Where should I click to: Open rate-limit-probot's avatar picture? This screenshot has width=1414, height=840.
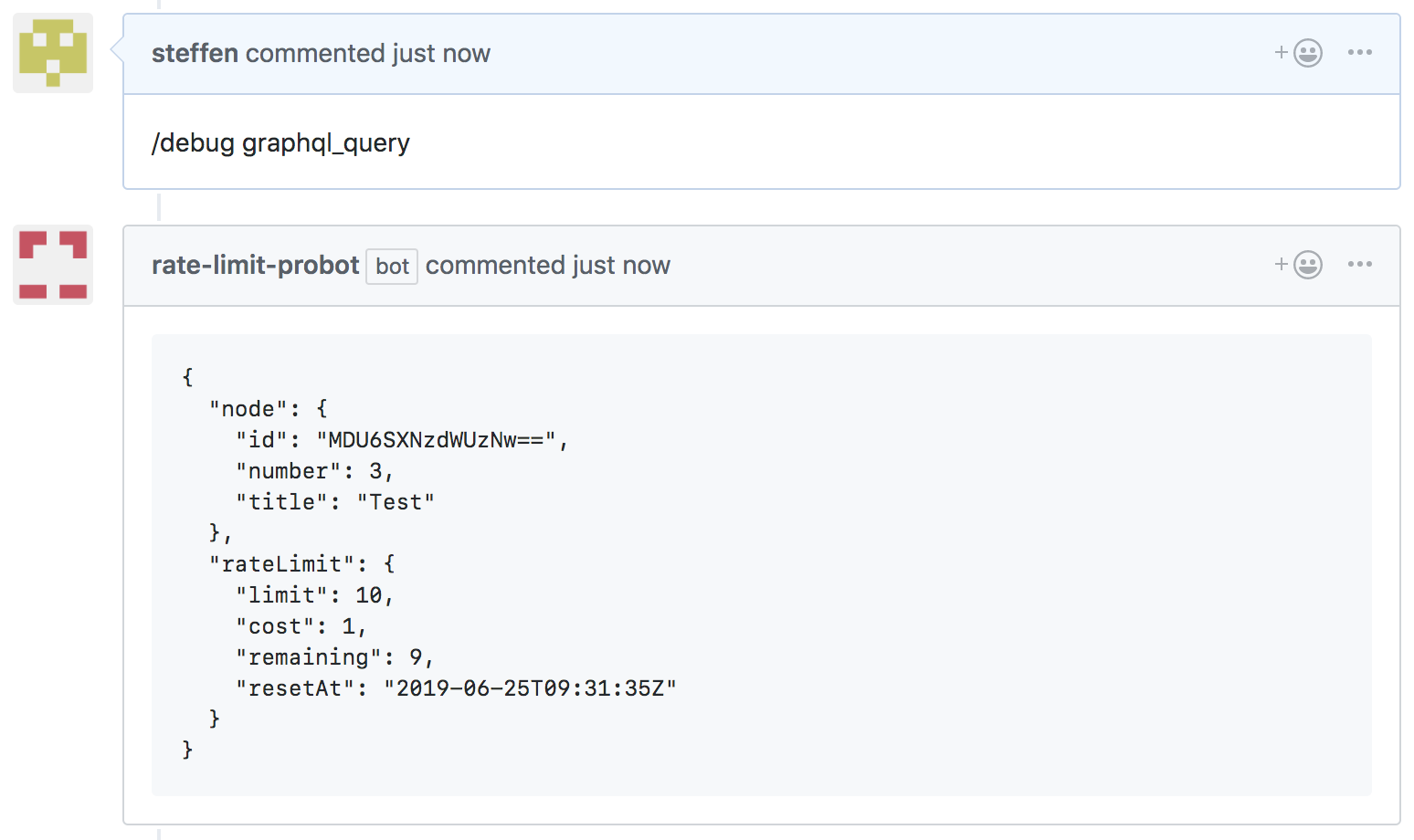tap(53, 265)
